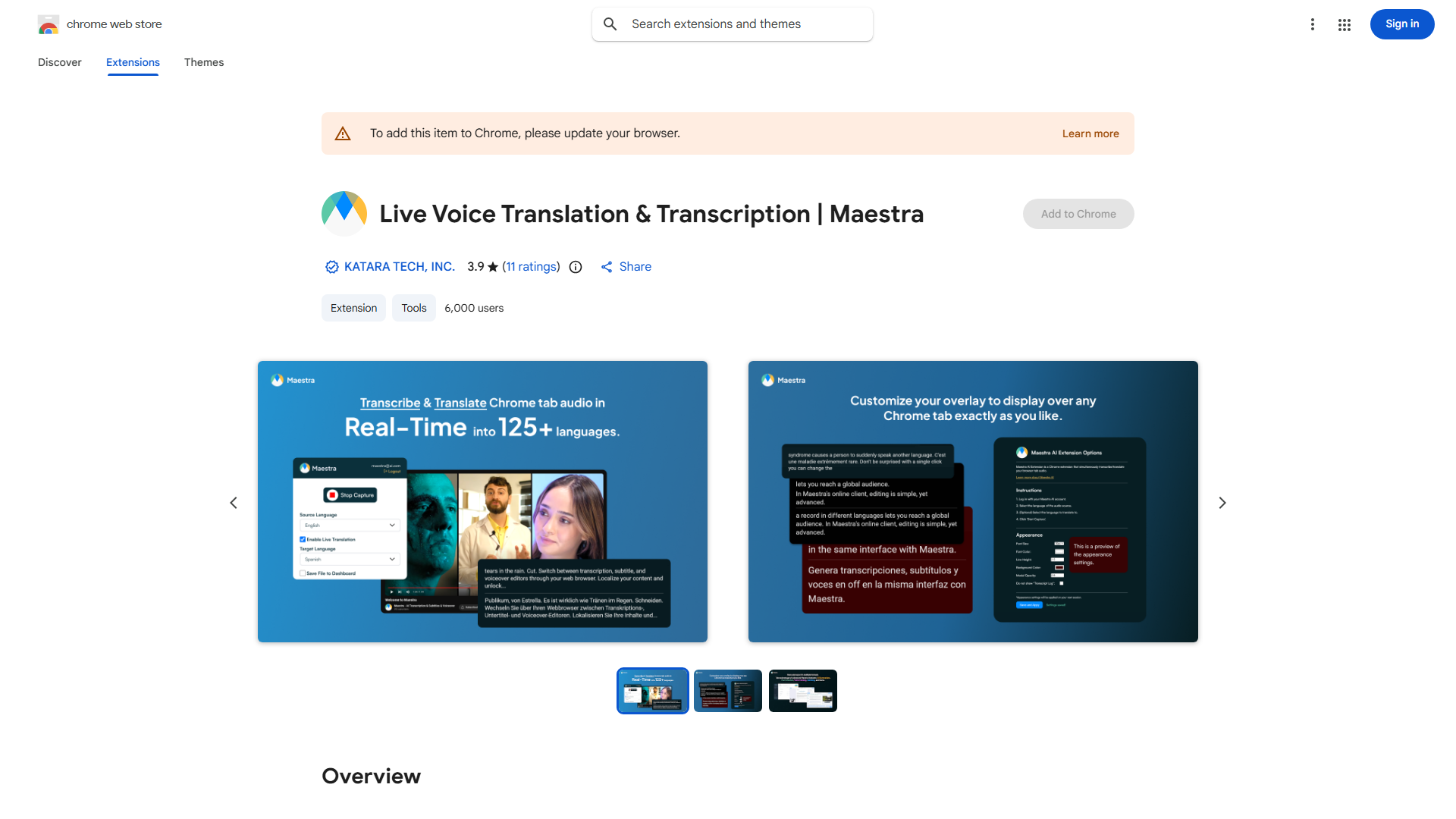Show the next screenshot with the right arrow
The height and width of the screenshot is (819, 1456).
click(x=1222, y=502)
